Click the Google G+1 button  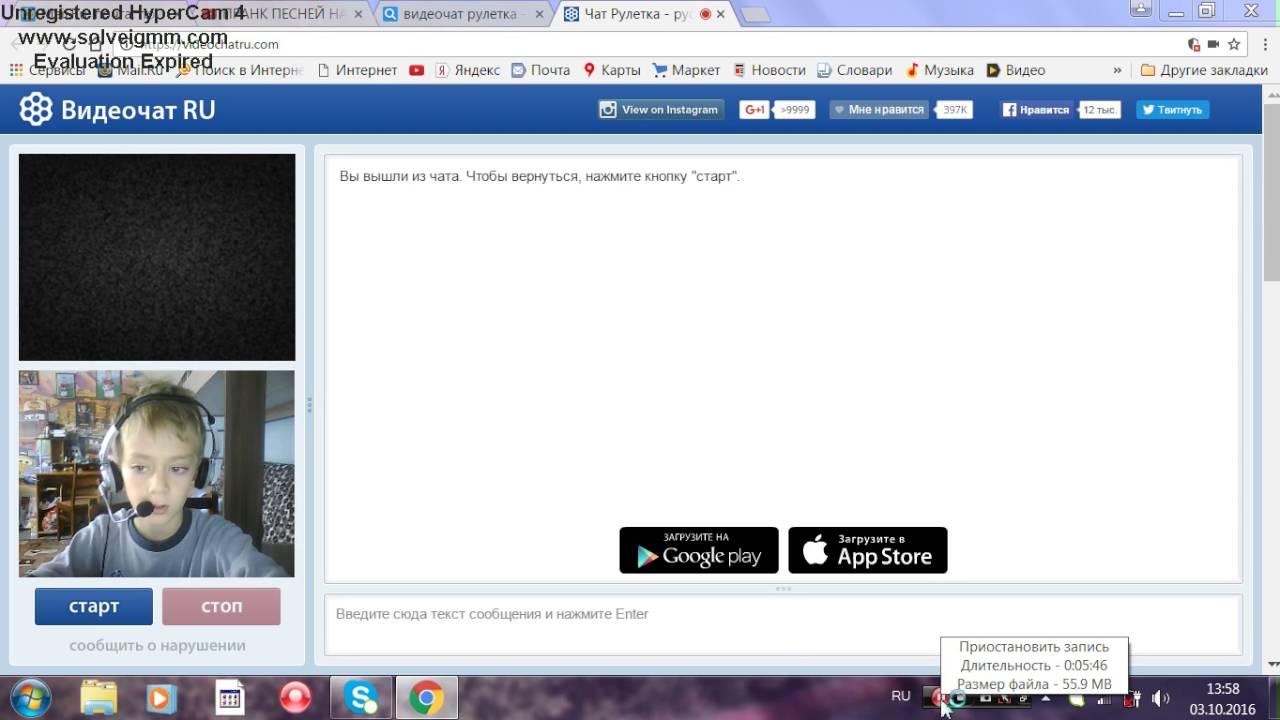pos(754,110)
